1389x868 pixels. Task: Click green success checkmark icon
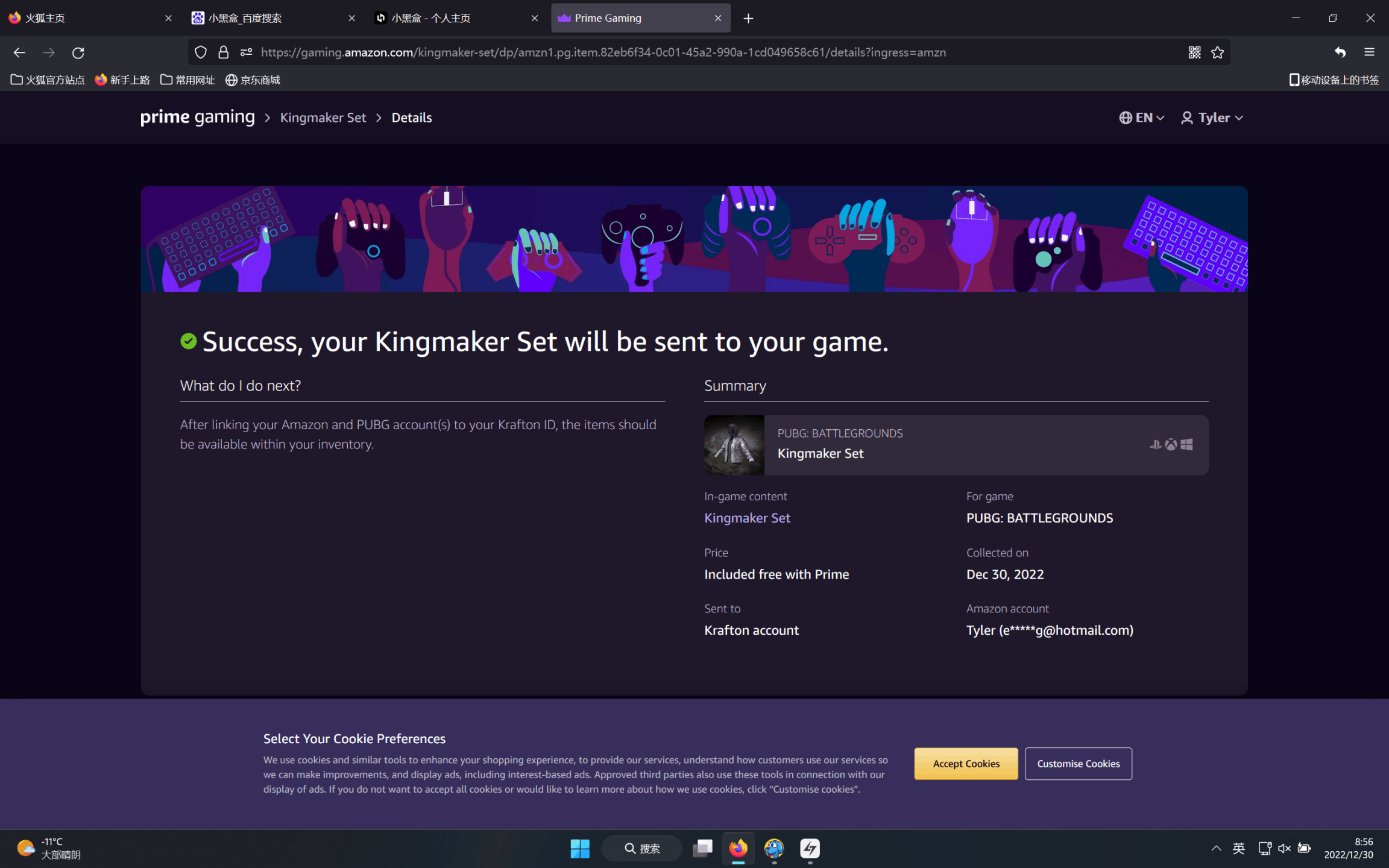click(x=189, y=341)
